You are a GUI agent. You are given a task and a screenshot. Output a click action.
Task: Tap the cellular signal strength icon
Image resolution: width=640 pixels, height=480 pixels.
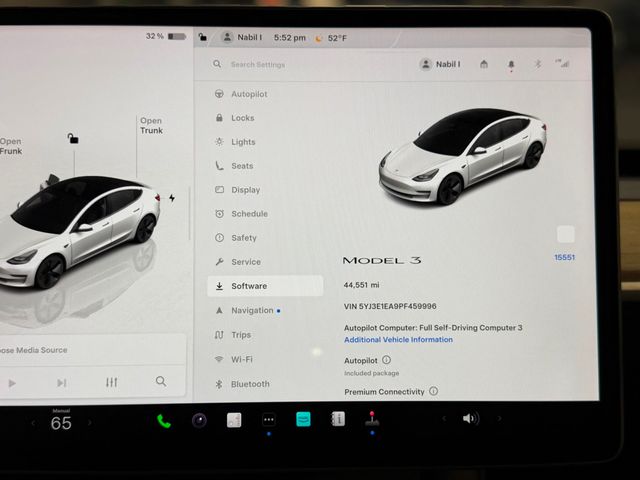tap(562, 63)
